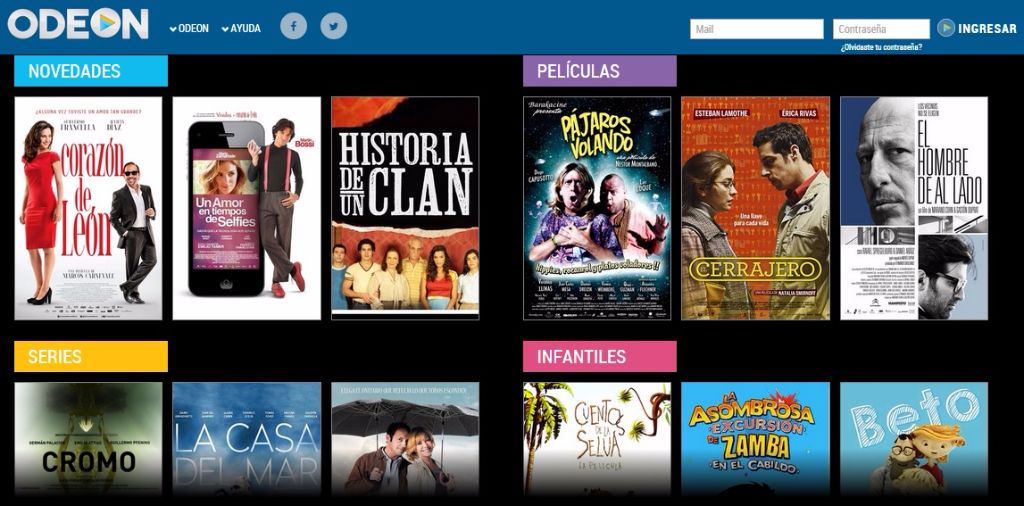This screenshot has width=1024, height=506.
Task: Open the Twitter page icon
Action: coord(334,26)
